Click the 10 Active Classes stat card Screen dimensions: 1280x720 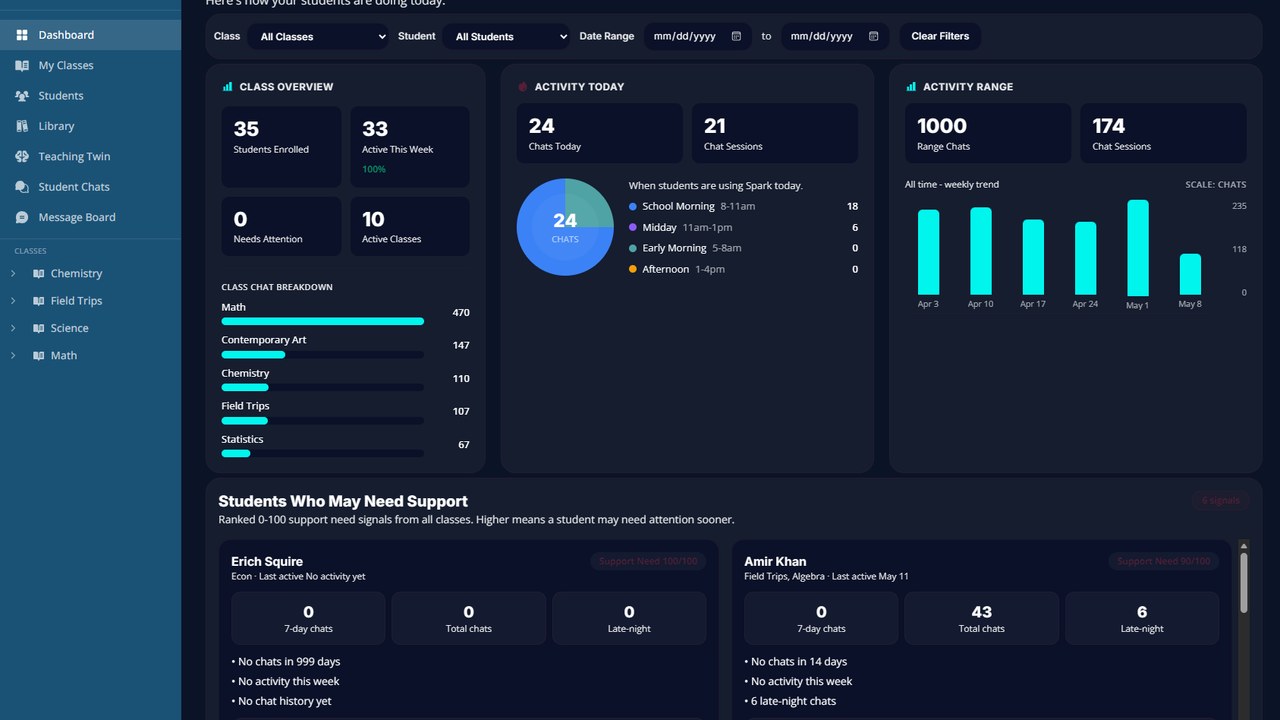pos(410,226)
